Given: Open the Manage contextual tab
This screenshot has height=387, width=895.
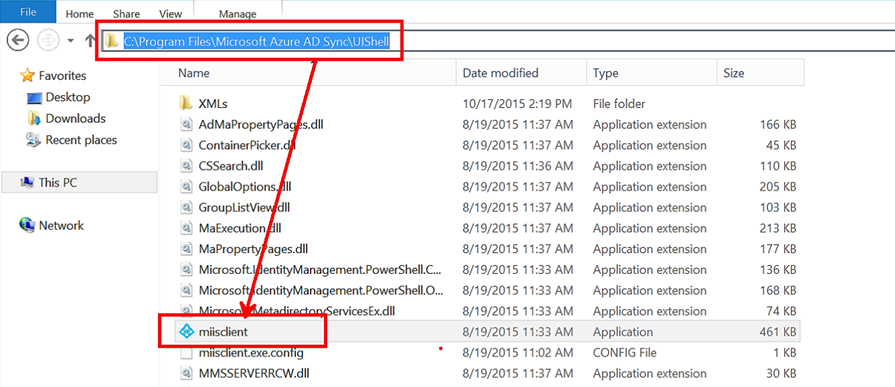Looking at the screenshot, I should 238,14.
